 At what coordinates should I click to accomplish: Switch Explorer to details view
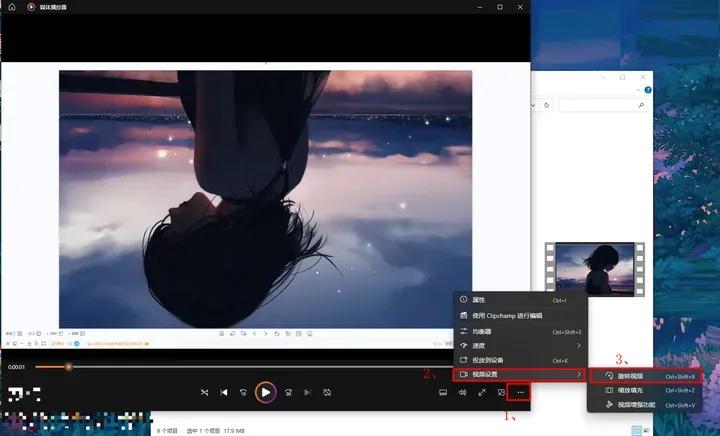coord(636,430)
